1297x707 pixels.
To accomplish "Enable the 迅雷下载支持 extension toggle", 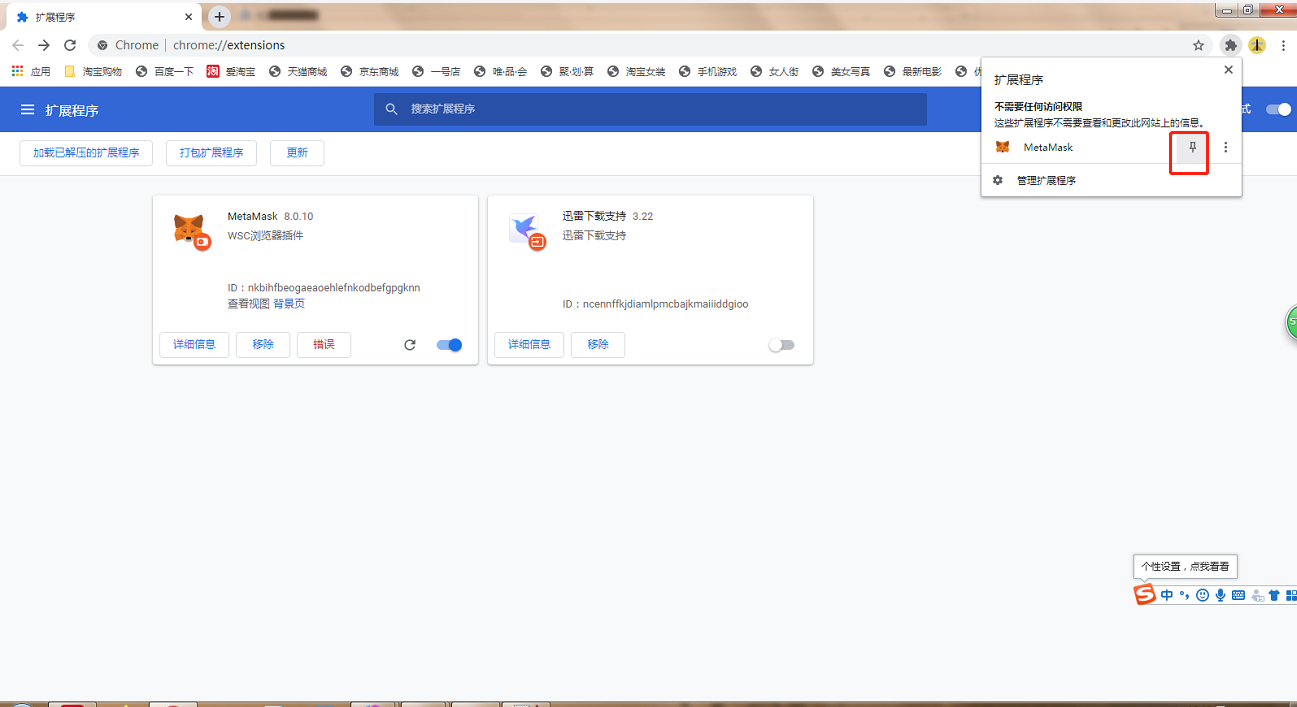I will coord(782,345).
